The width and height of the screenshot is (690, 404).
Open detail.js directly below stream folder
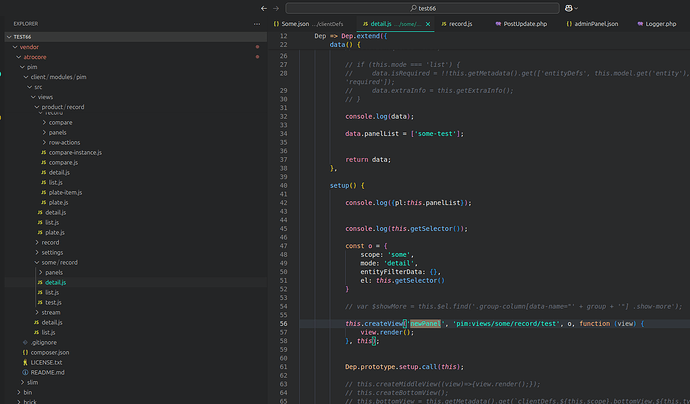tap(52, 323)
